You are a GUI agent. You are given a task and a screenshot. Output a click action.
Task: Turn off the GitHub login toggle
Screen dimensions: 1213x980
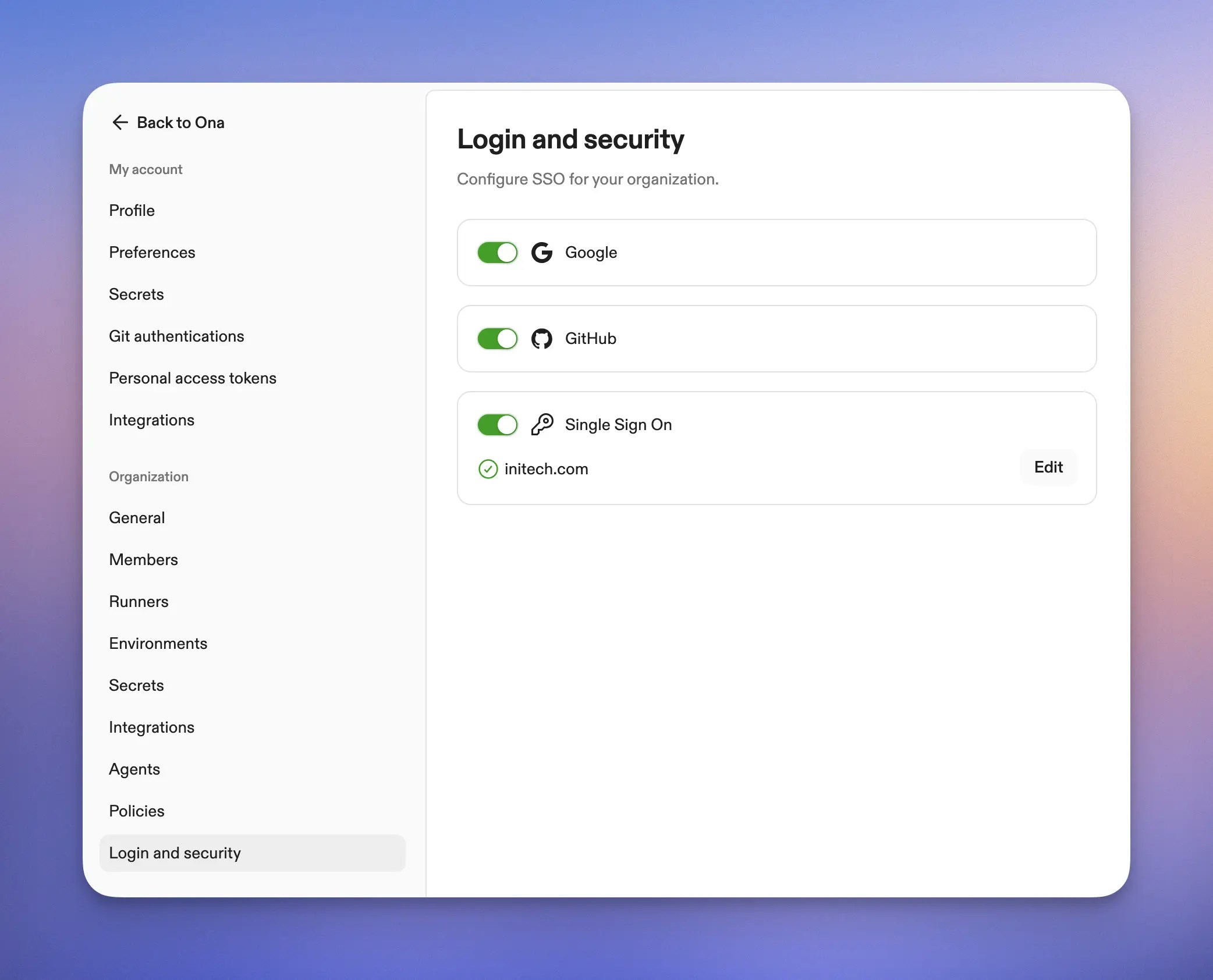(498, 339)
